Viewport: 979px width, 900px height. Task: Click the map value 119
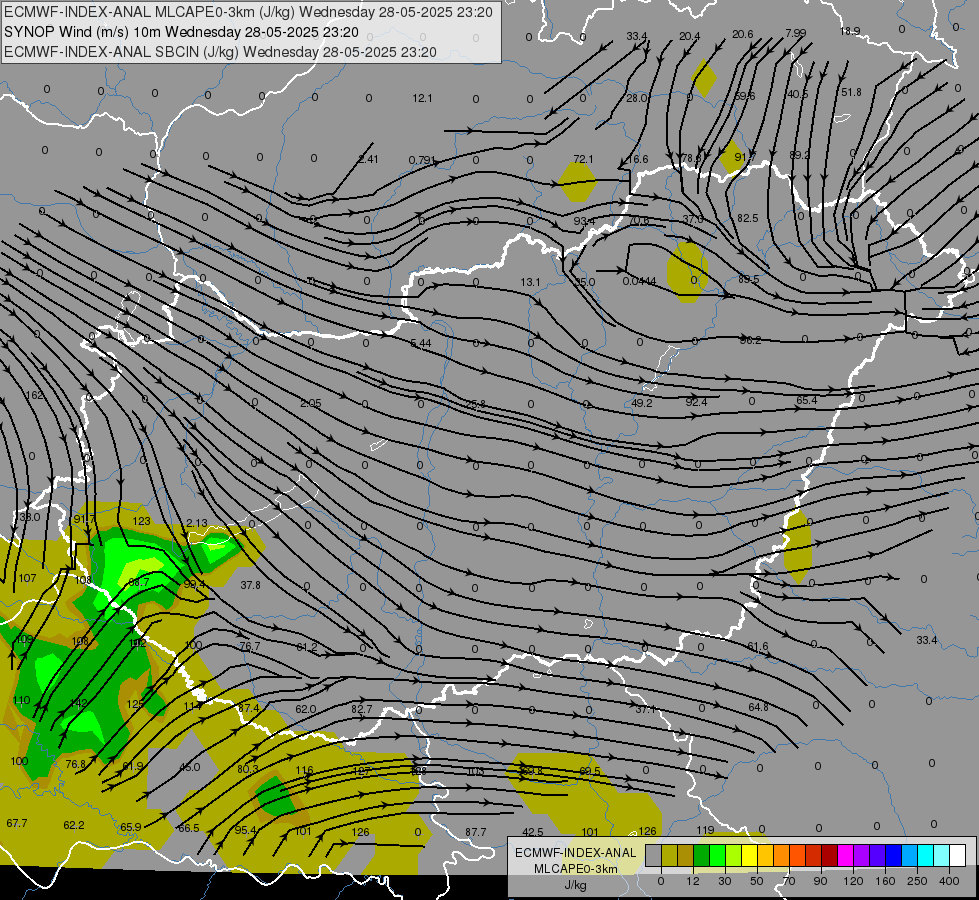tap(705, 830)
